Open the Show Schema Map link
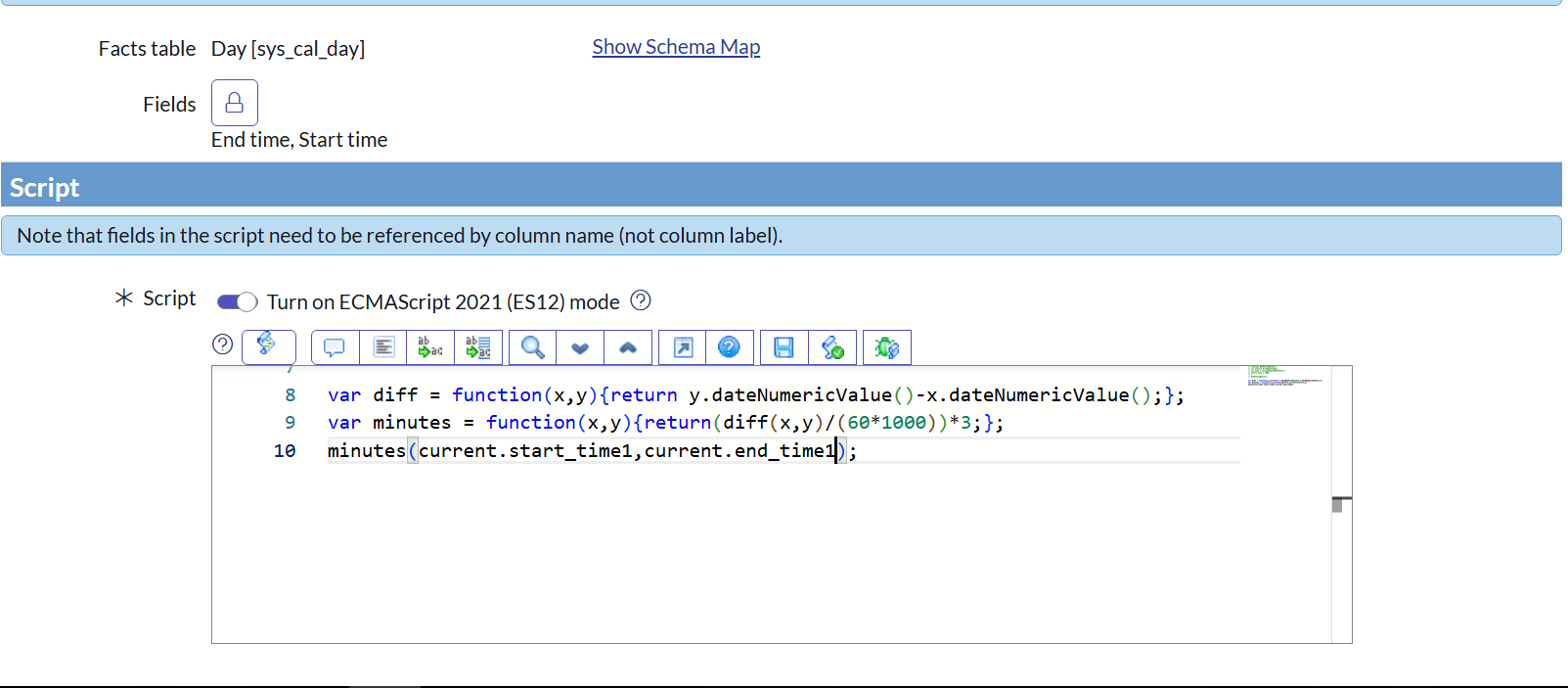This screenshot has width=1568, height=688. click(x=676, y=47)
